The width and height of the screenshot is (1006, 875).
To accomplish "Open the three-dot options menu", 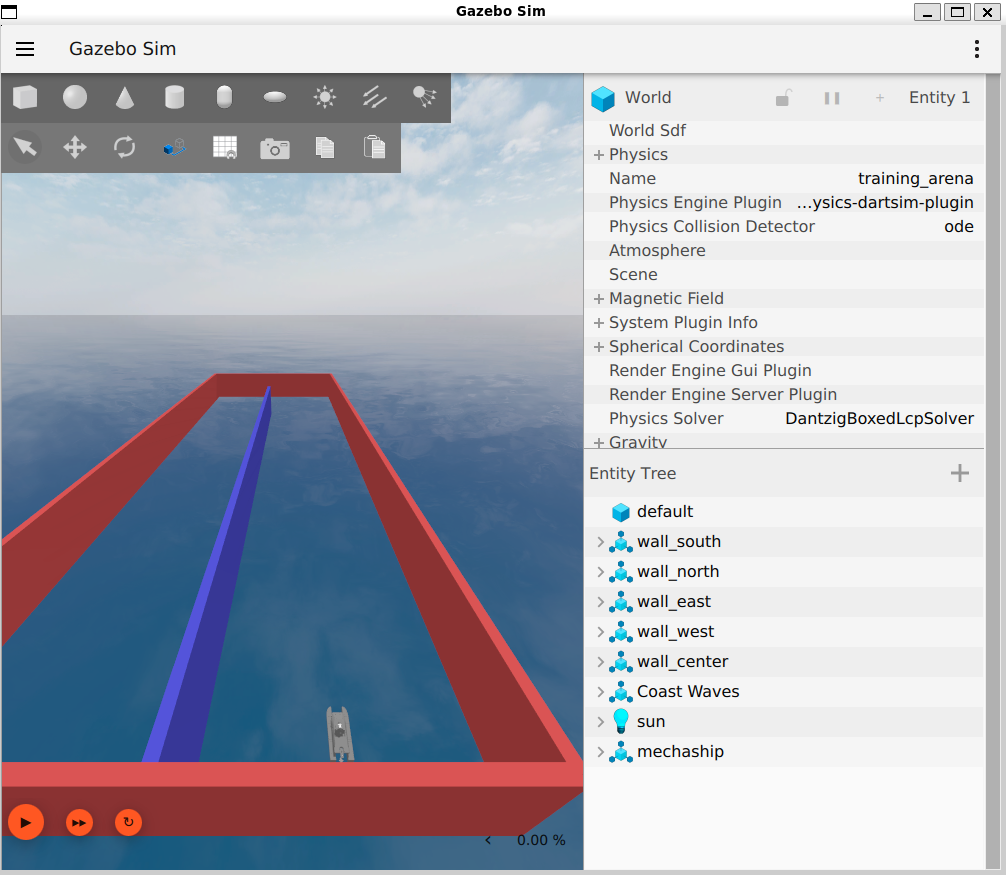I will (976, 49).
